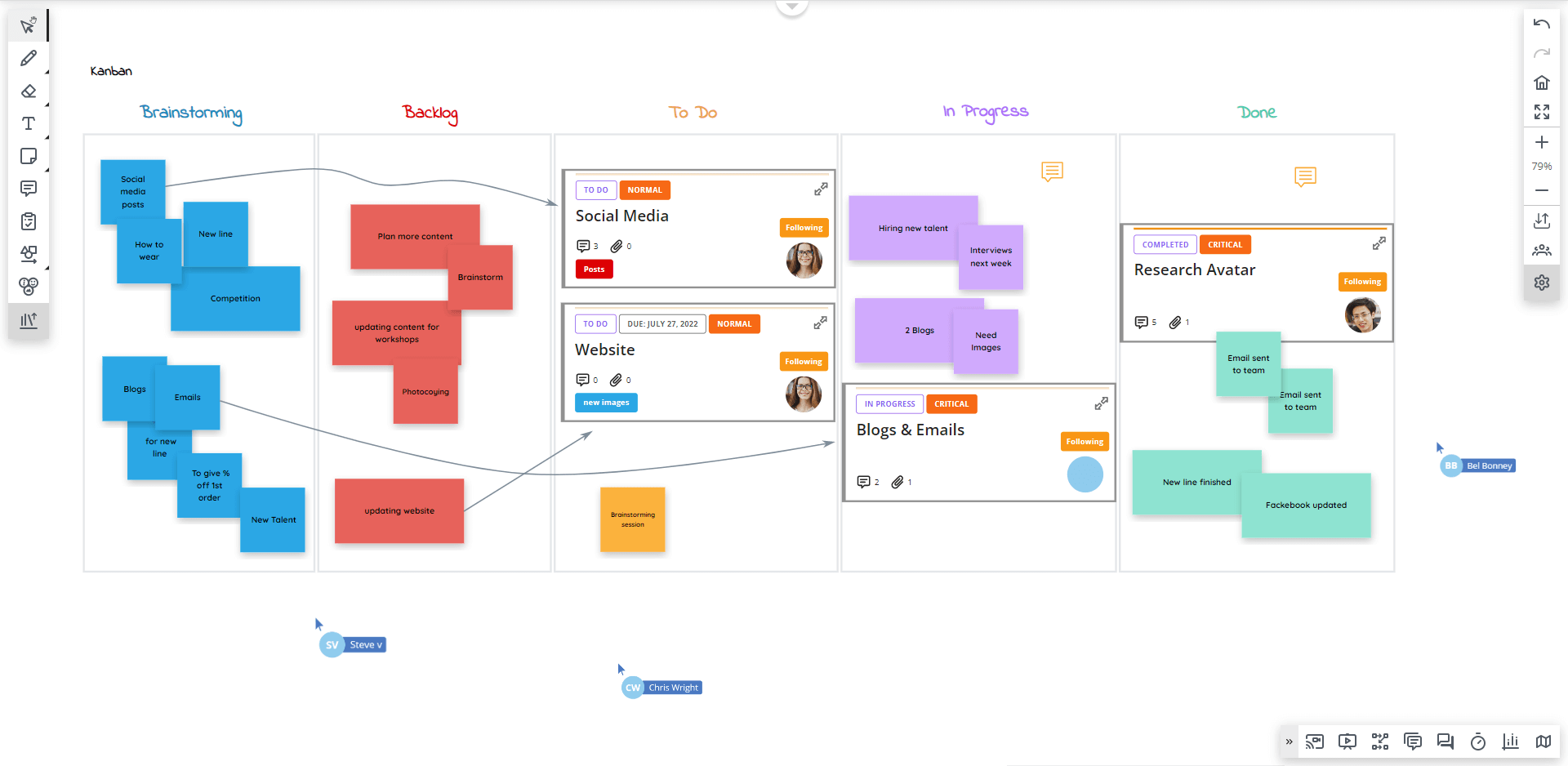This screenshot has width=1568, height=766.
Task: Start screen casting from bottom toolbar
Action: 1314,742
